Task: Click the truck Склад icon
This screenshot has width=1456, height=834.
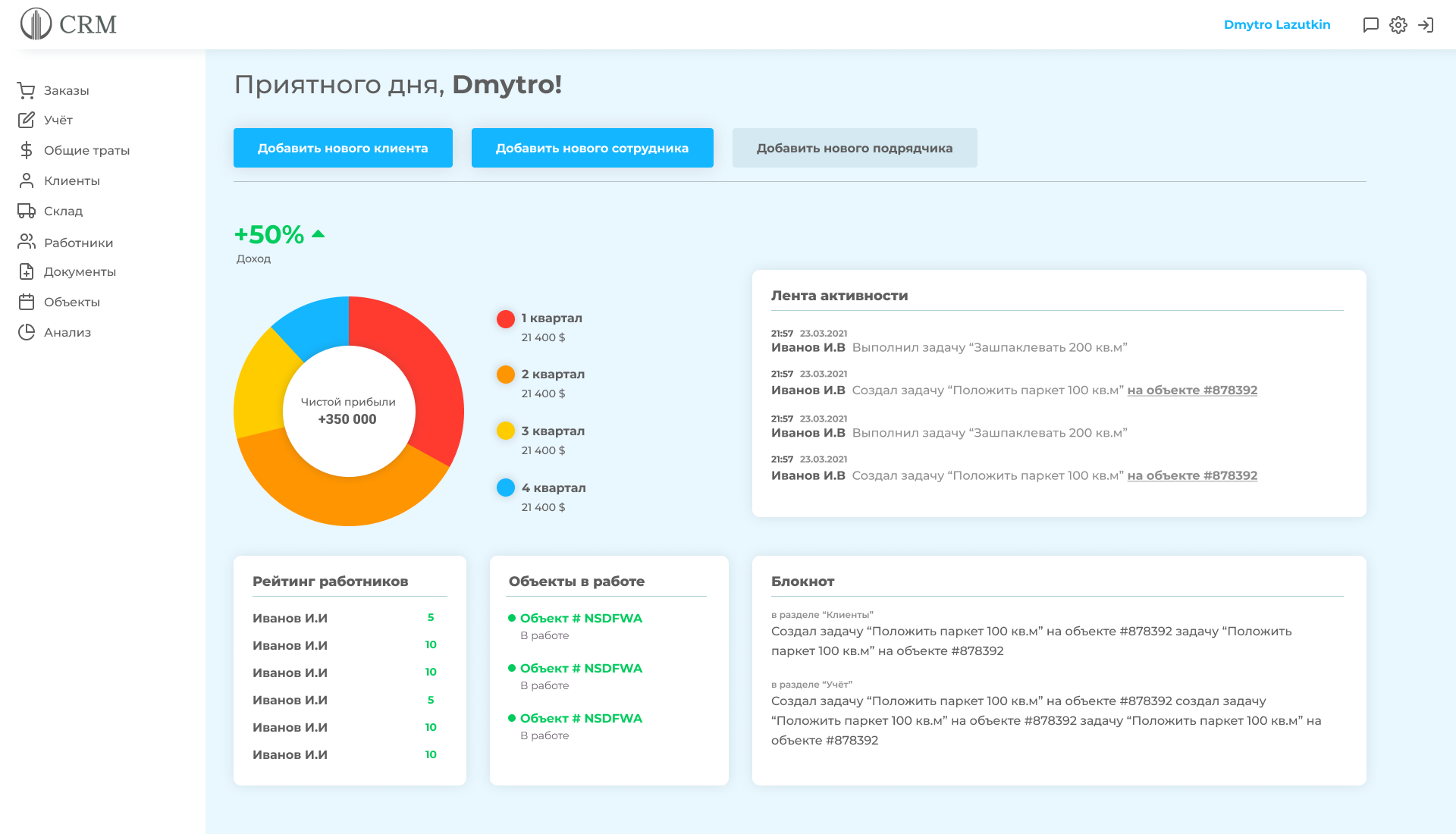Action: (x=27, y=211)
